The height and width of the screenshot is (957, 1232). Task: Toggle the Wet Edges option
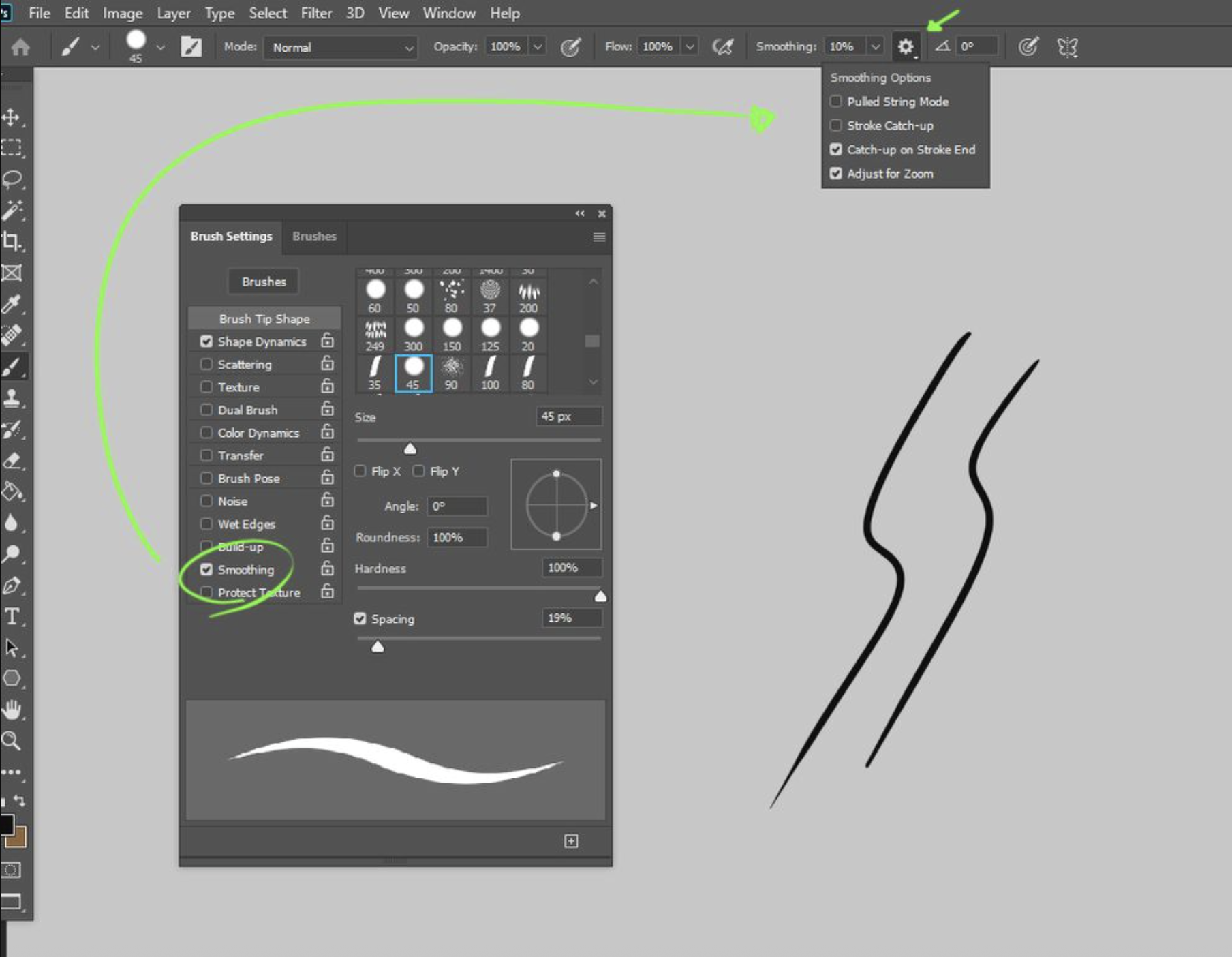pos(206,523)
